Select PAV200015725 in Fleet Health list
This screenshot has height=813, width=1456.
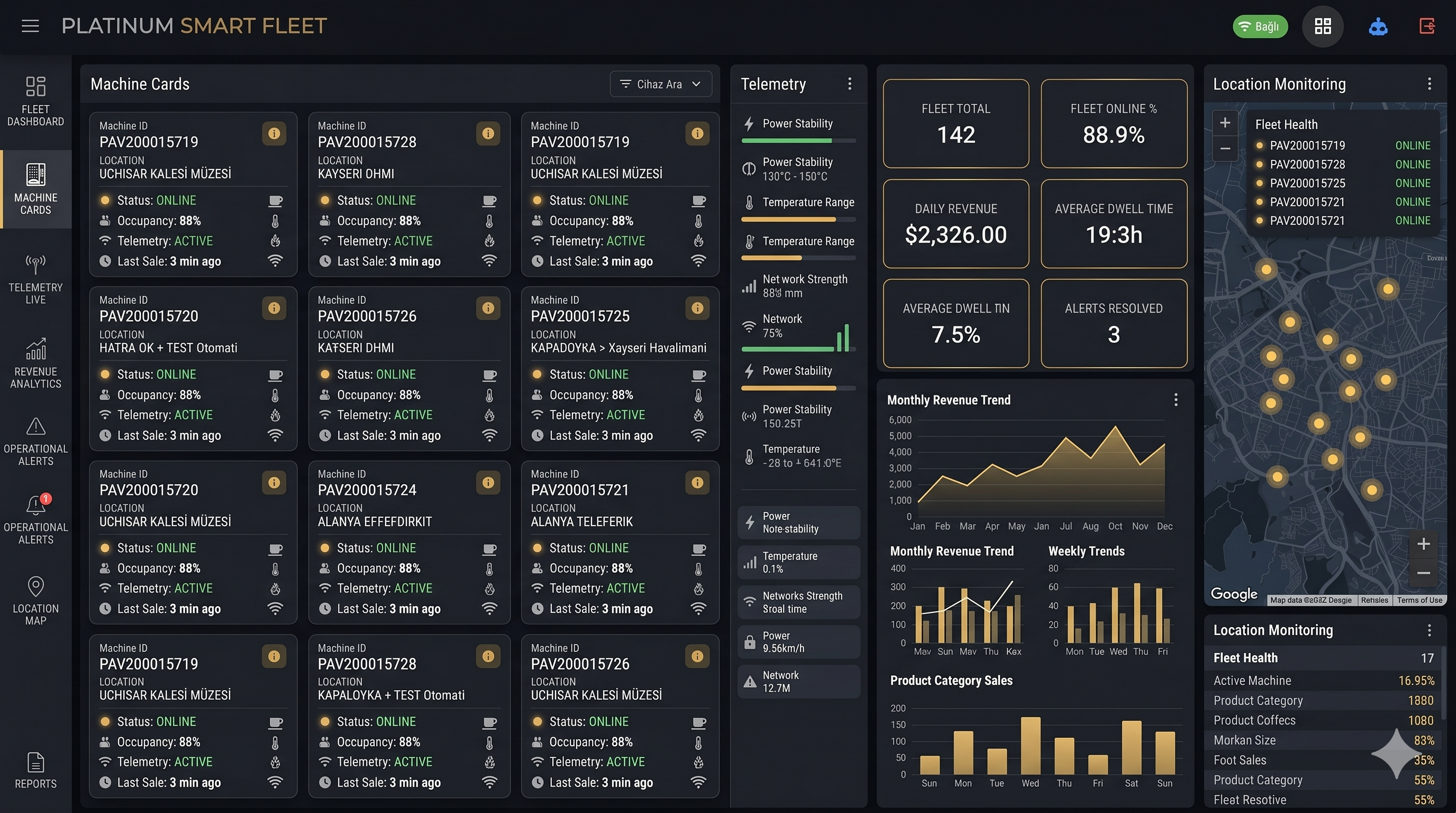tap(1343, 183)
